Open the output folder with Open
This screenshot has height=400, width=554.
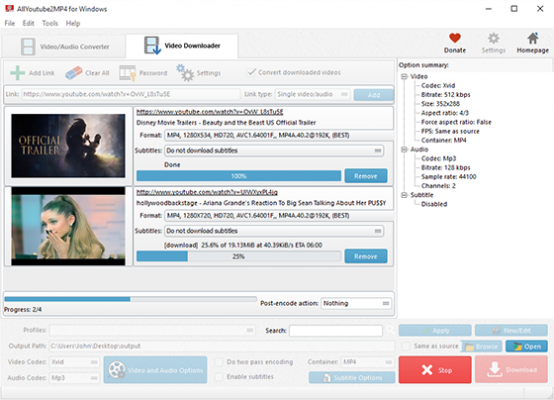pos(526,346)
